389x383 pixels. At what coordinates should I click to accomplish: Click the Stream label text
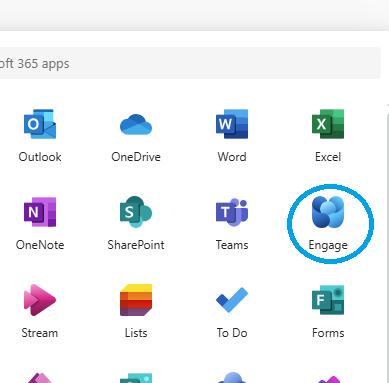pyautogui.click(x=40, y=333)
